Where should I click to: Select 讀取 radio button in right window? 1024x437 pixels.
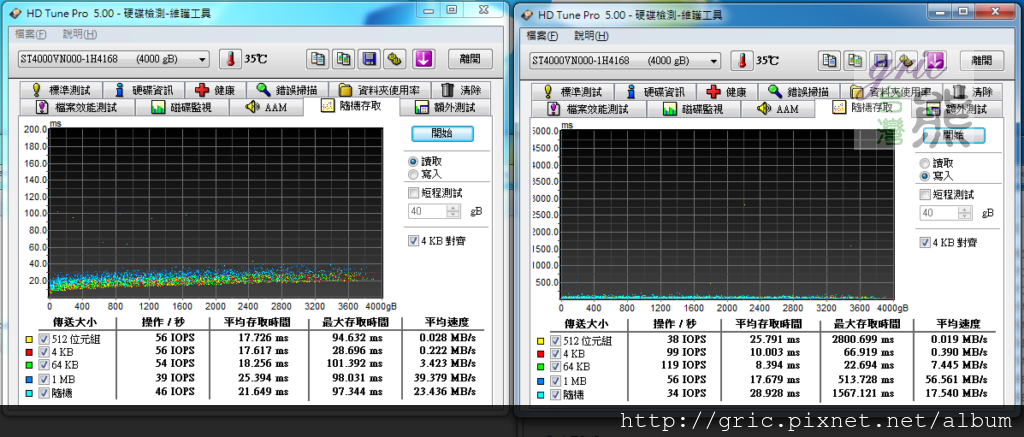925,163
